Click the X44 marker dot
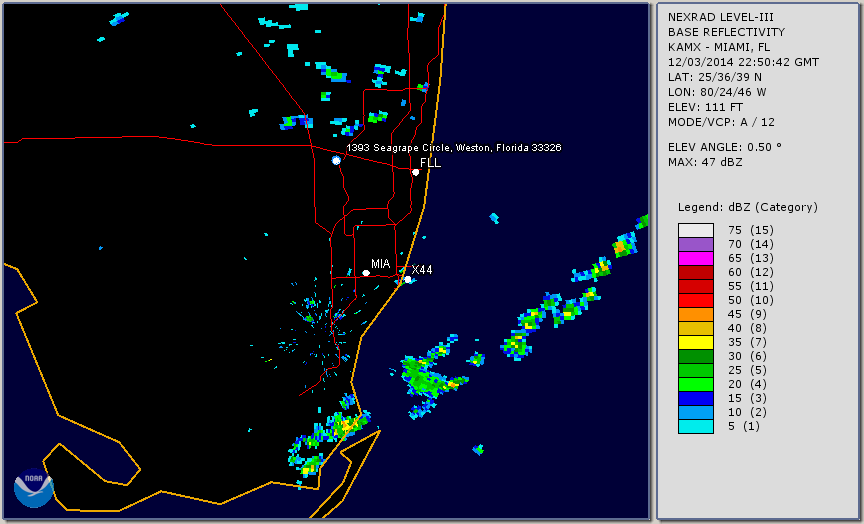This screenshot has width=864, height=524. (408, 279)
